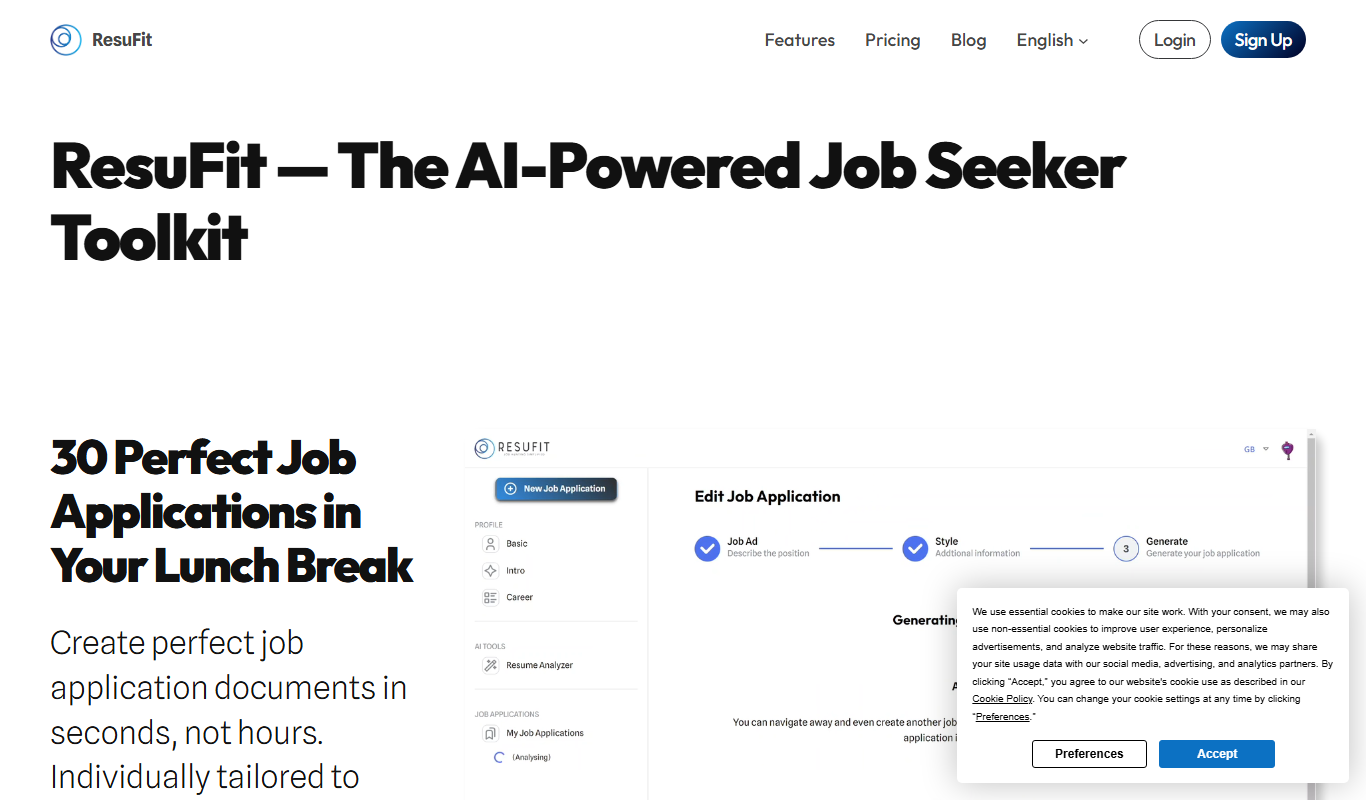Click the Style completed step checkmark
This screenshot has height=800, width=1366.
[915, 548]
